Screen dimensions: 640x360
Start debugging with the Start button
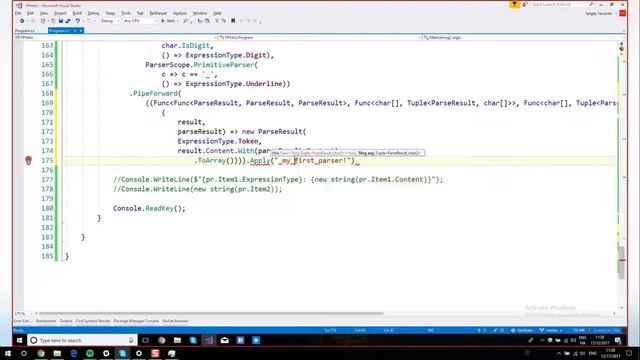[x=169, y=21]
